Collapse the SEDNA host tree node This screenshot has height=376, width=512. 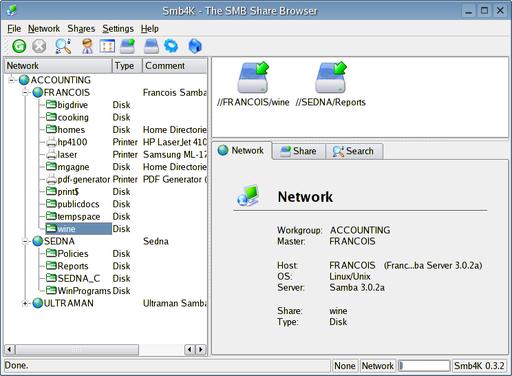25,241
